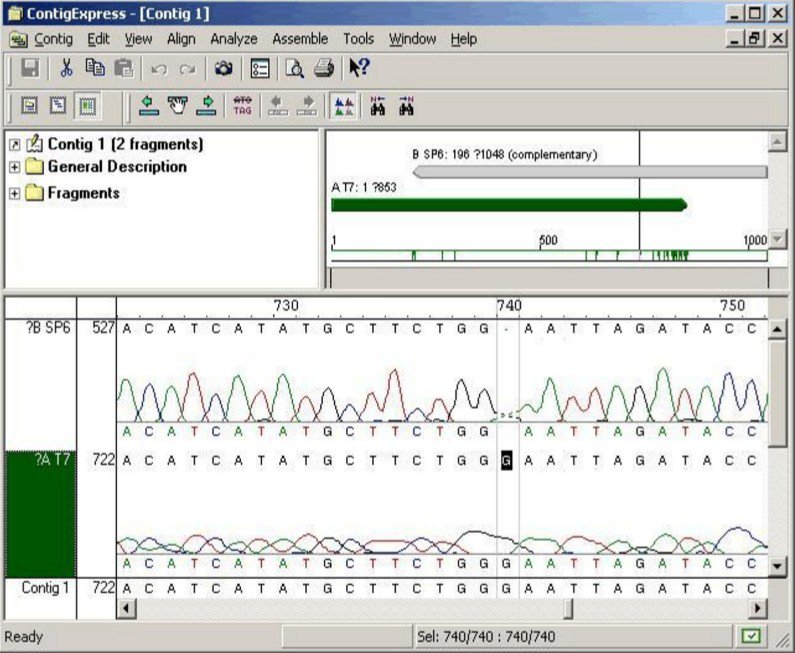Open the View menu

(x=138, y=39)
